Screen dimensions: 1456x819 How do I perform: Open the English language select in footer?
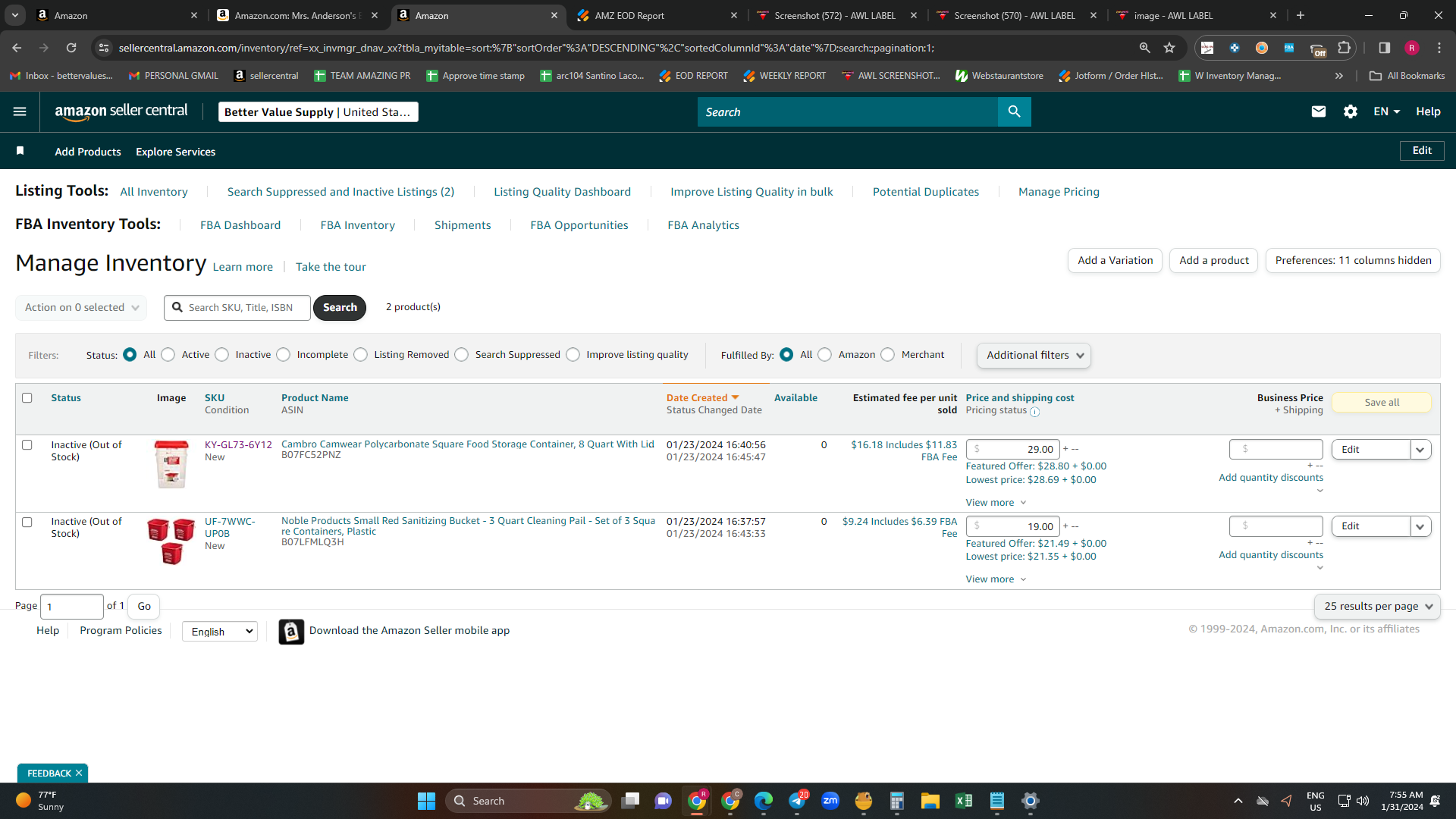click(x=220, y=632)
